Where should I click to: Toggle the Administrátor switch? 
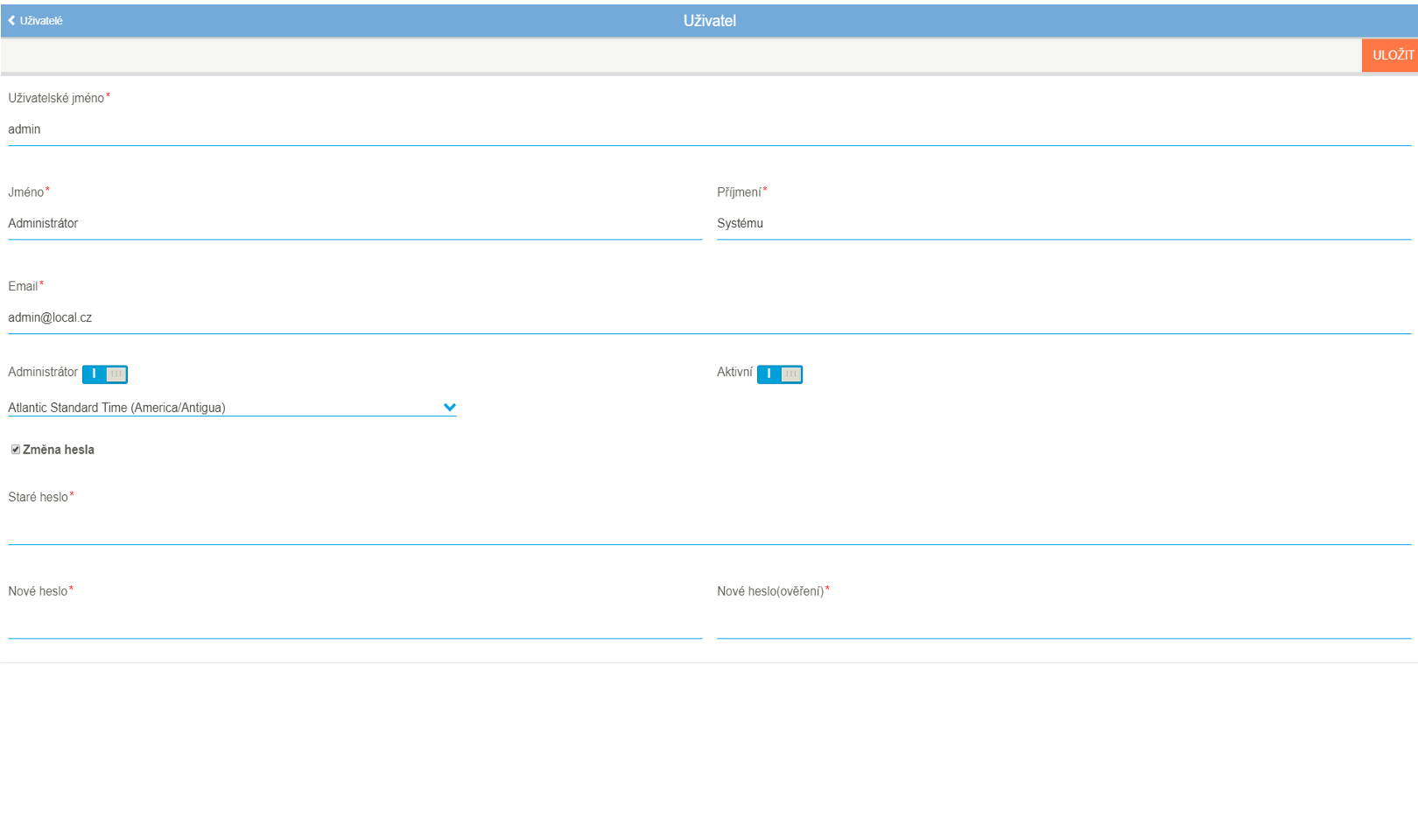105,374
